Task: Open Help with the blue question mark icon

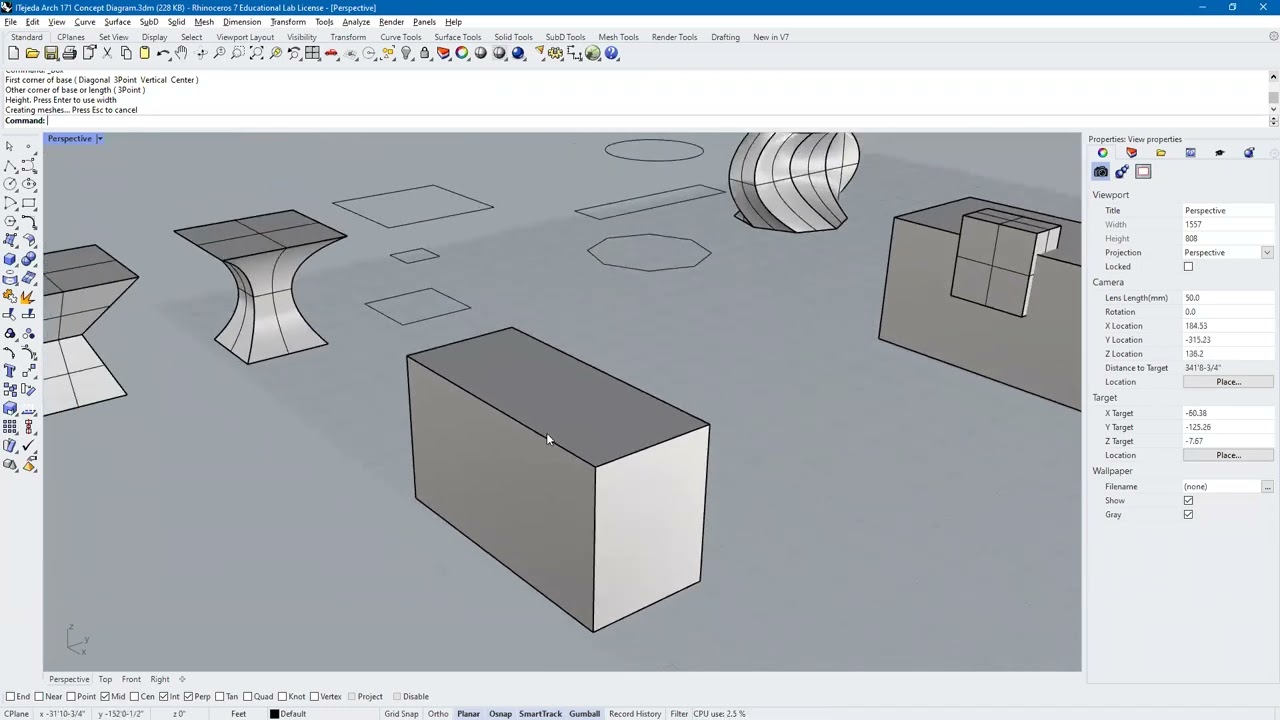Action: coord(612,53)
